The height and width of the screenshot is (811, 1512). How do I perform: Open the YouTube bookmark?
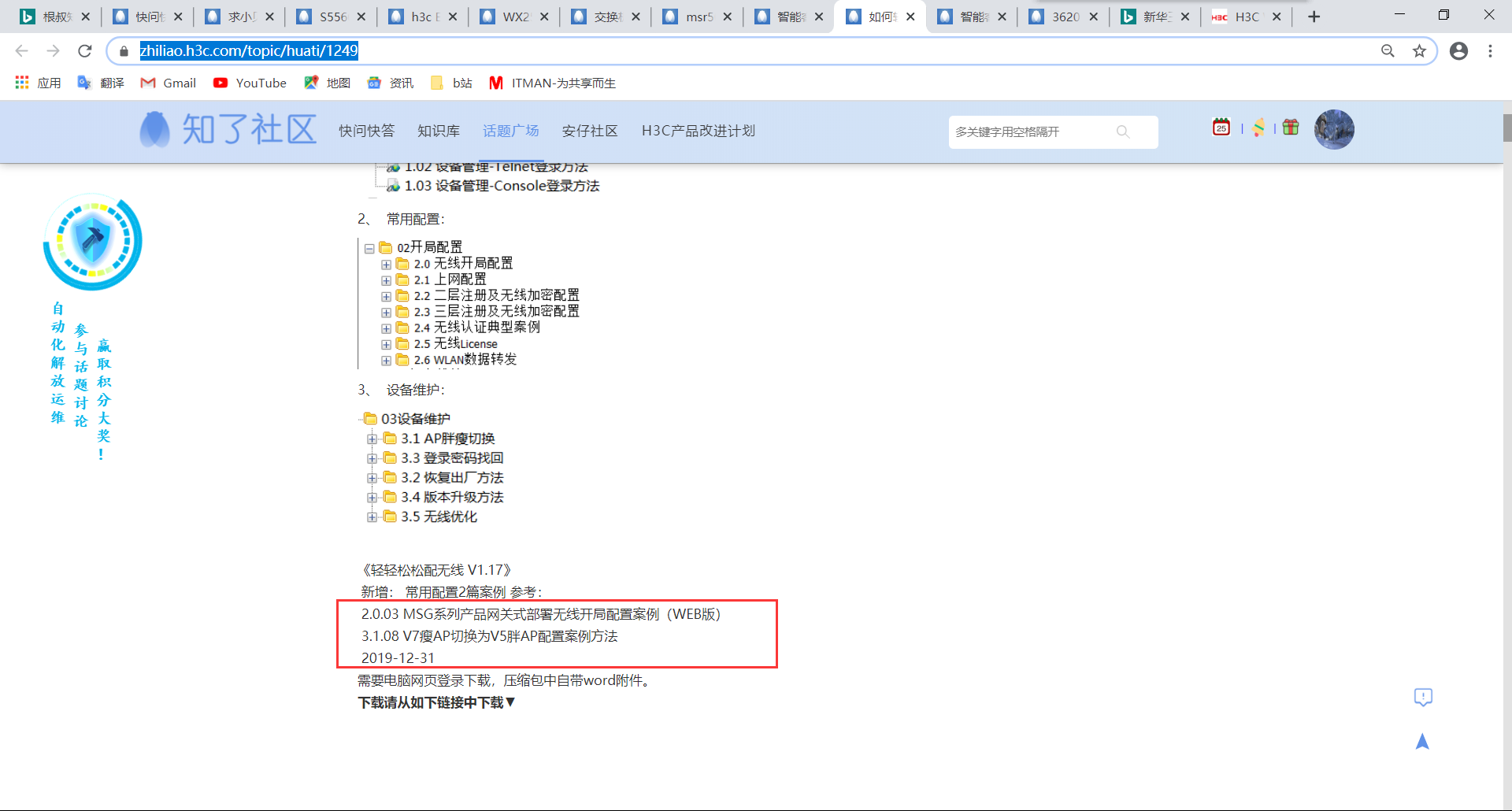pyautogui.click(x=250, y=83)
